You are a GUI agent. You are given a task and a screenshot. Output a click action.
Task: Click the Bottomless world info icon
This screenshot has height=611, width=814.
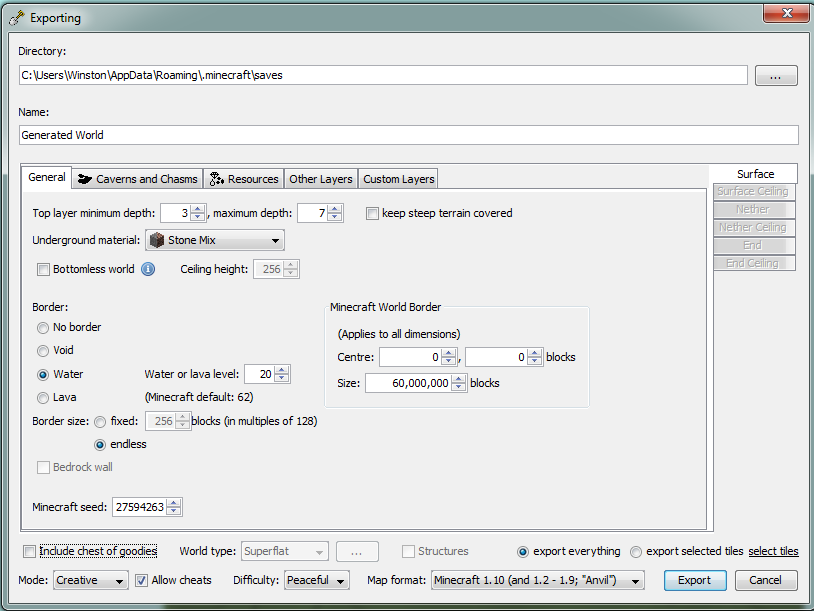(148, 269)
